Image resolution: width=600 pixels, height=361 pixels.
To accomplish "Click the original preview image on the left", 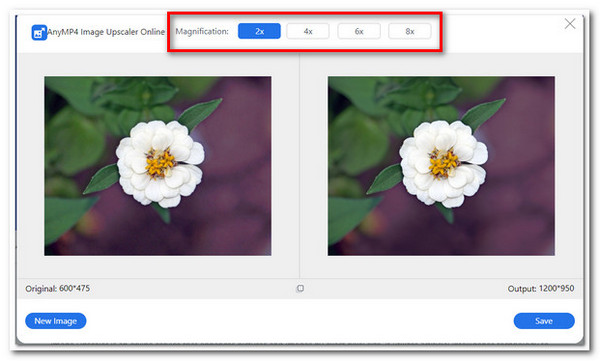I will [158, 166].
